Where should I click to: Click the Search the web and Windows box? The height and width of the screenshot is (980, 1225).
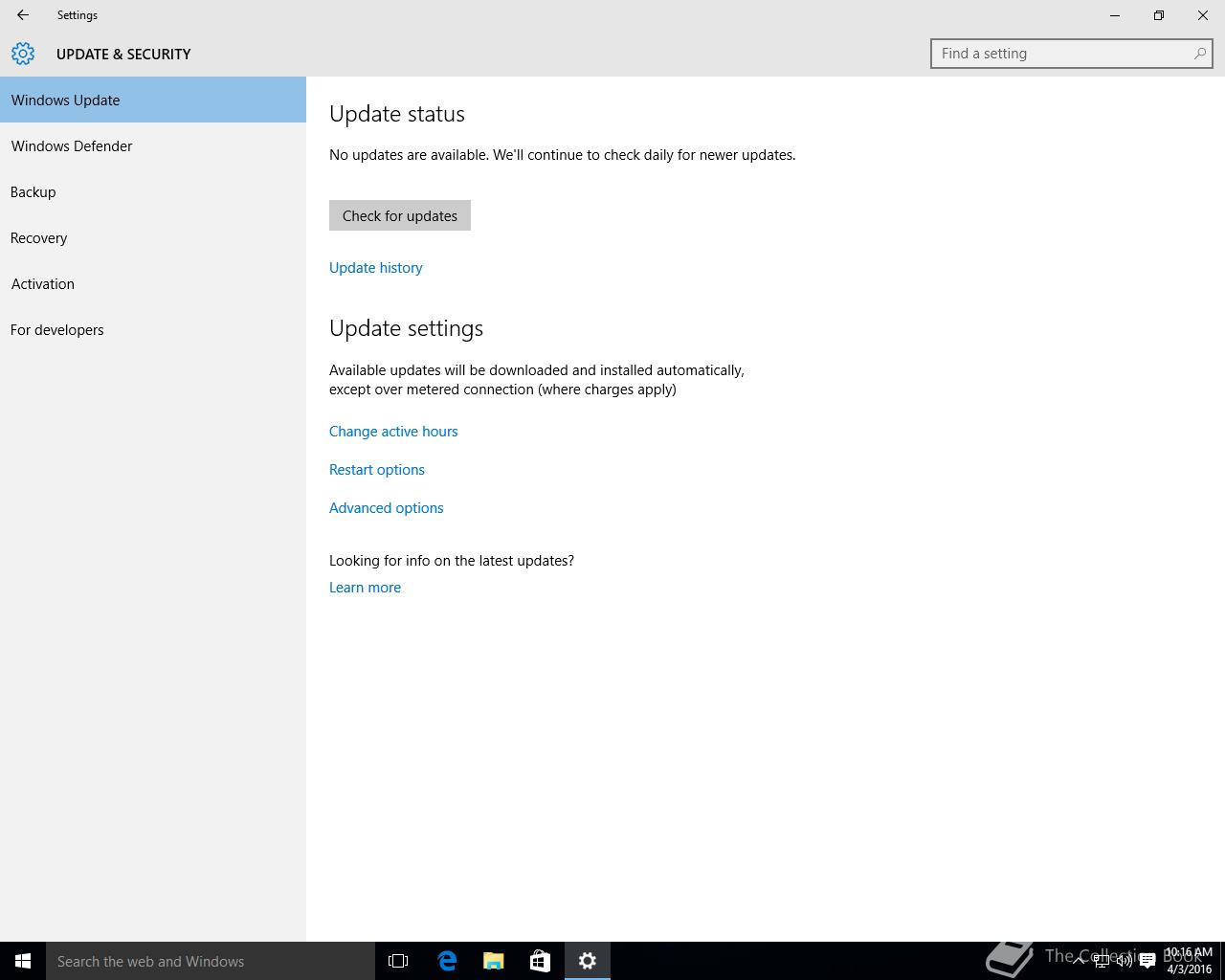coord(211,961)
